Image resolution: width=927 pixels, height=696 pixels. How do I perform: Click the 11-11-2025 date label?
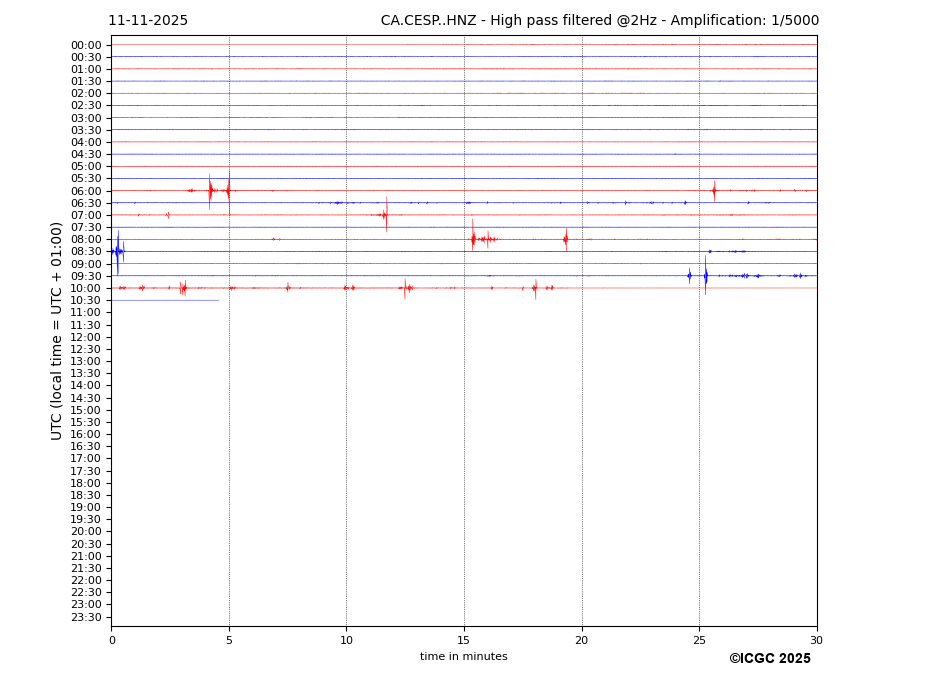(148, 21)
